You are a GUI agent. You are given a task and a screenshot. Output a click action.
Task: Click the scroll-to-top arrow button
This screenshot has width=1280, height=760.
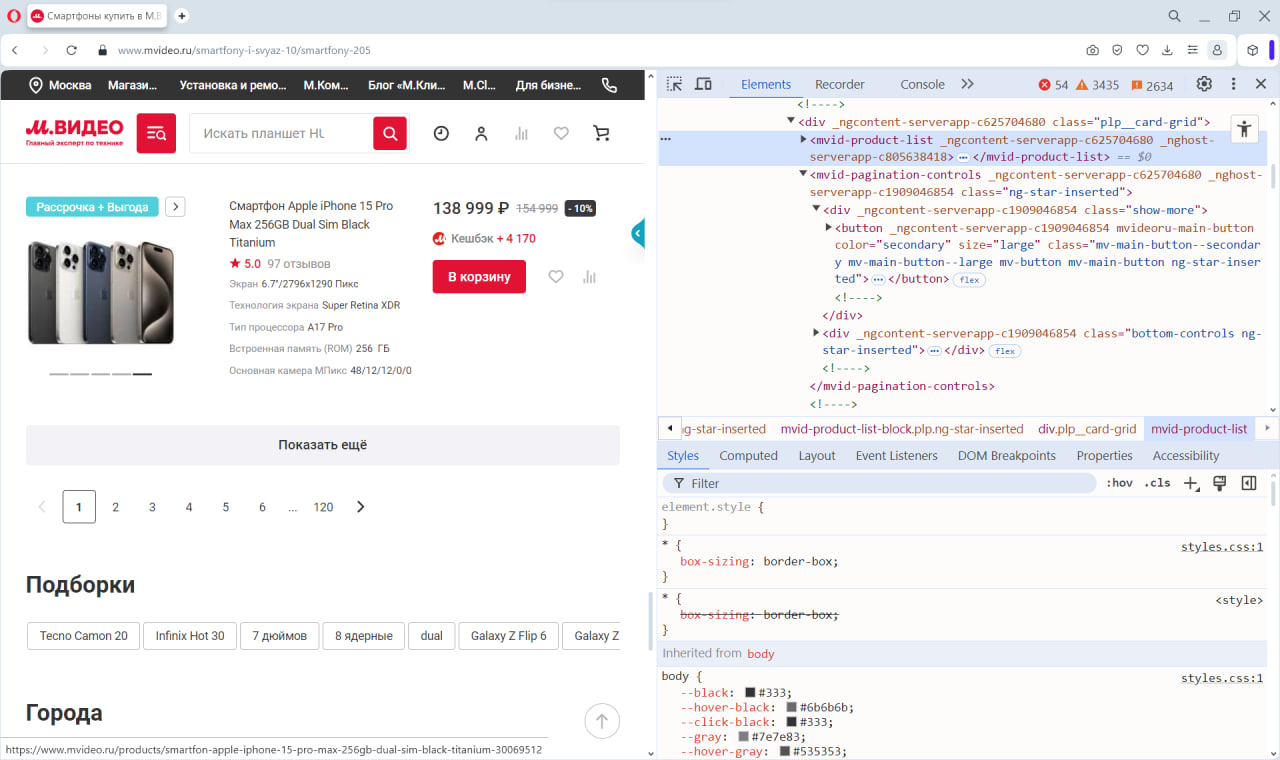pos(602,720)
